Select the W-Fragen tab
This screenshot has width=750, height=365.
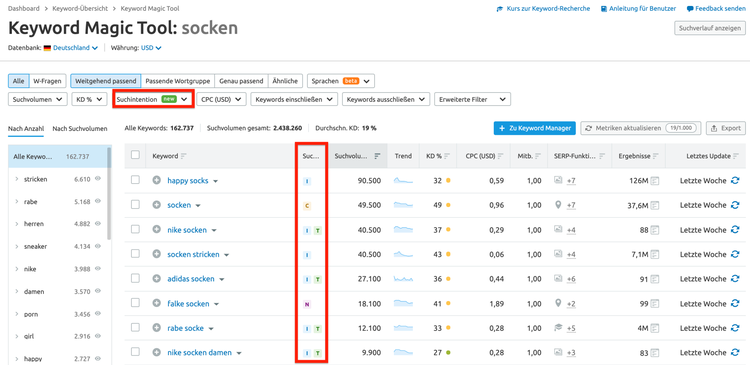47,81
